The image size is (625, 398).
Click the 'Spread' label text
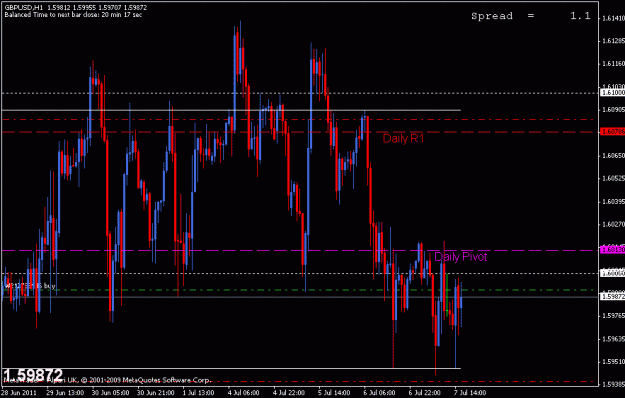click(x=492, y=16)
